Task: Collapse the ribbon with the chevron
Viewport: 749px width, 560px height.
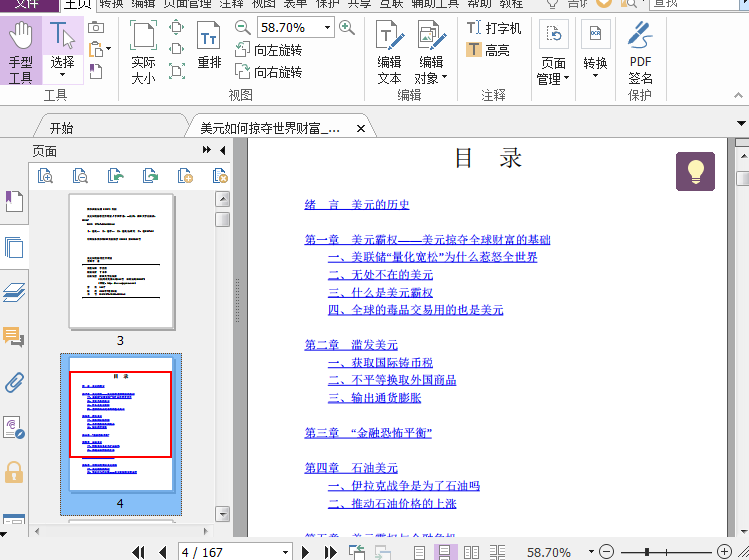Action: (x=738, y=95)
